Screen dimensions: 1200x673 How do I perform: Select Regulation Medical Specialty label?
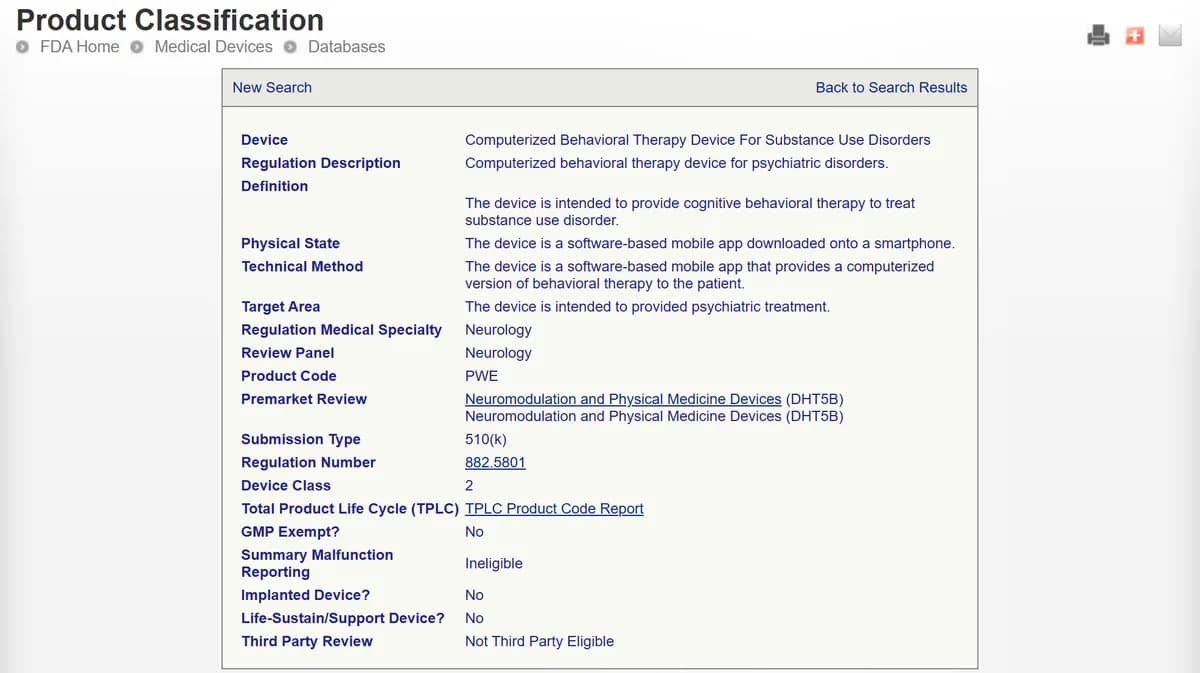tap(341, 329)
